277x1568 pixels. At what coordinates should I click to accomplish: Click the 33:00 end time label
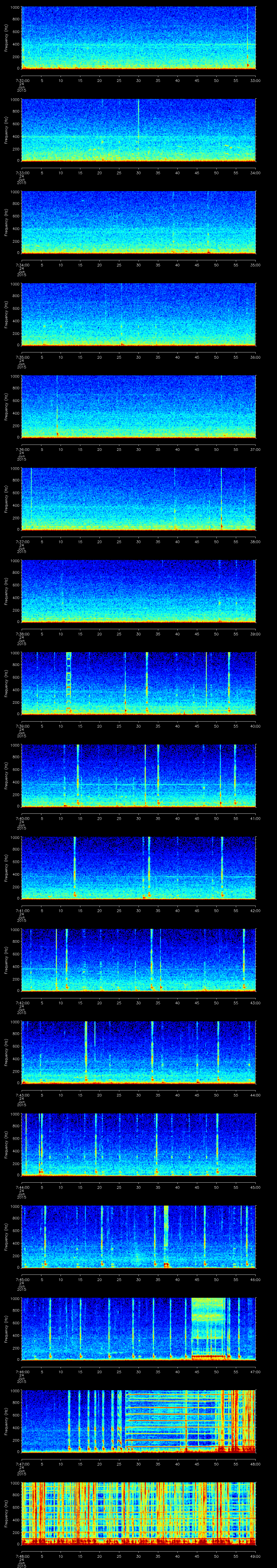click(x=256, y=80)
